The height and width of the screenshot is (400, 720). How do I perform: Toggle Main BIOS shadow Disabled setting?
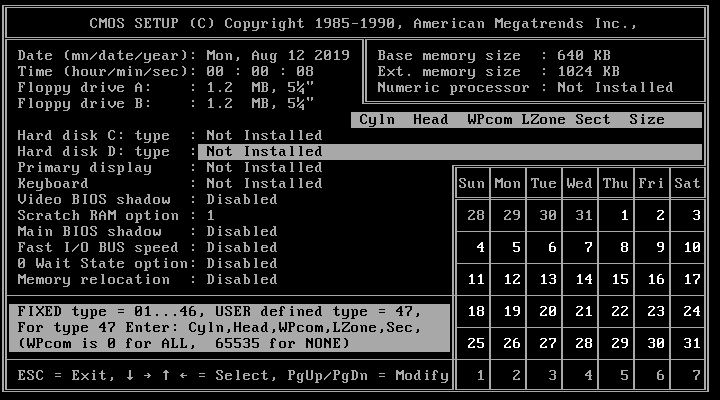(x=241, y=231)
